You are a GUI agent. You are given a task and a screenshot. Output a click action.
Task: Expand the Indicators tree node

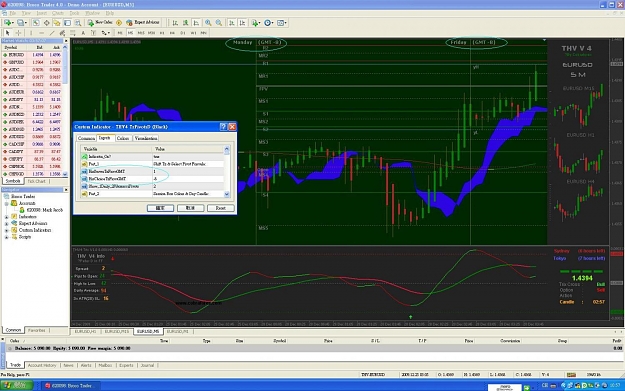(6, 217)
